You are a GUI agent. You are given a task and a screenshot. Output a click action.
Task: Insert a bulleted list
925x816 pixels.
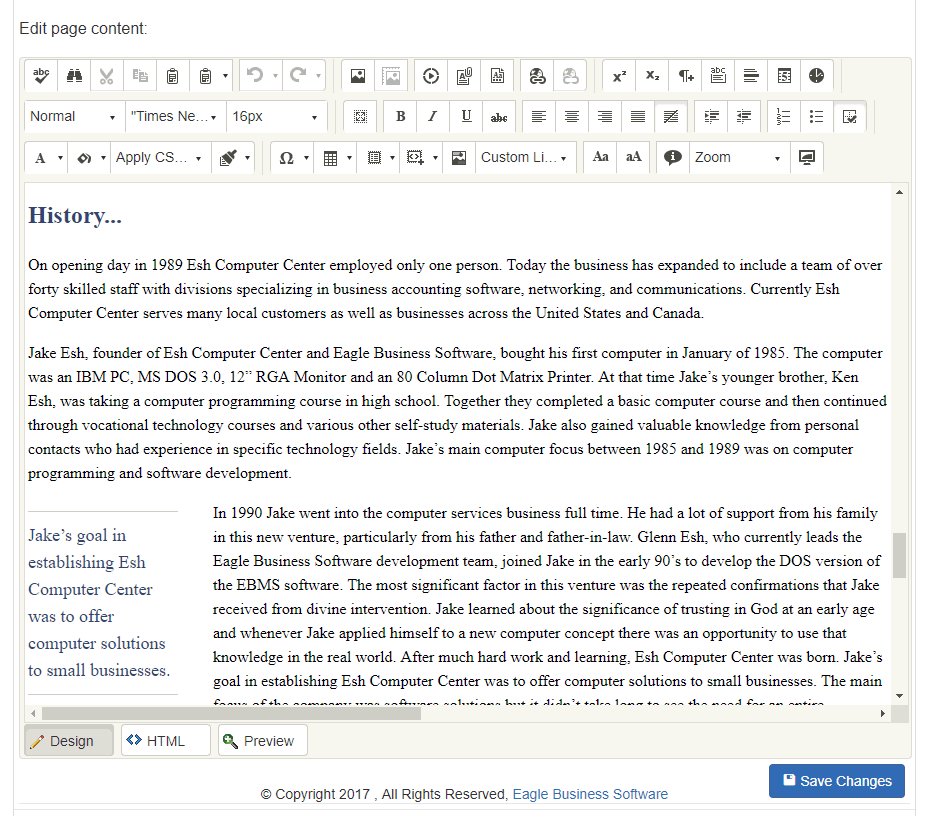pos(817,117)
